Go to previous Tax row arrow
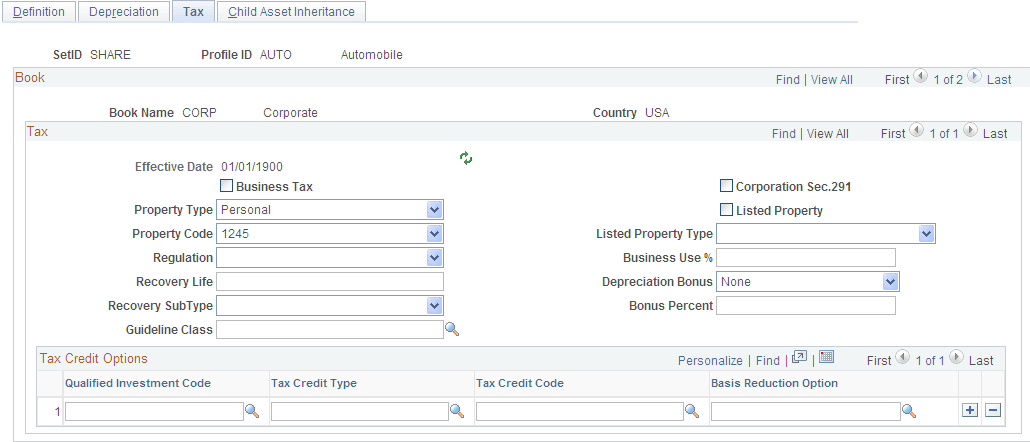Viewport: 1030px width, 442px height. pyautogui.click(x=917, y=130)
